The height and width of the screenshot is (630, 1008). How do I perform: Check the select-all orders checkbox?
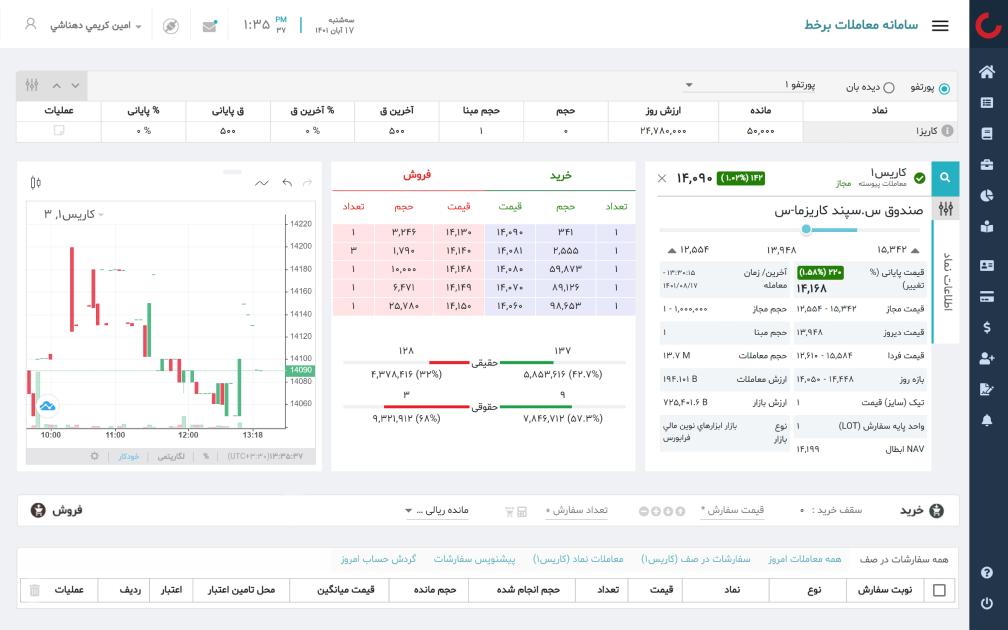(938, 591)
